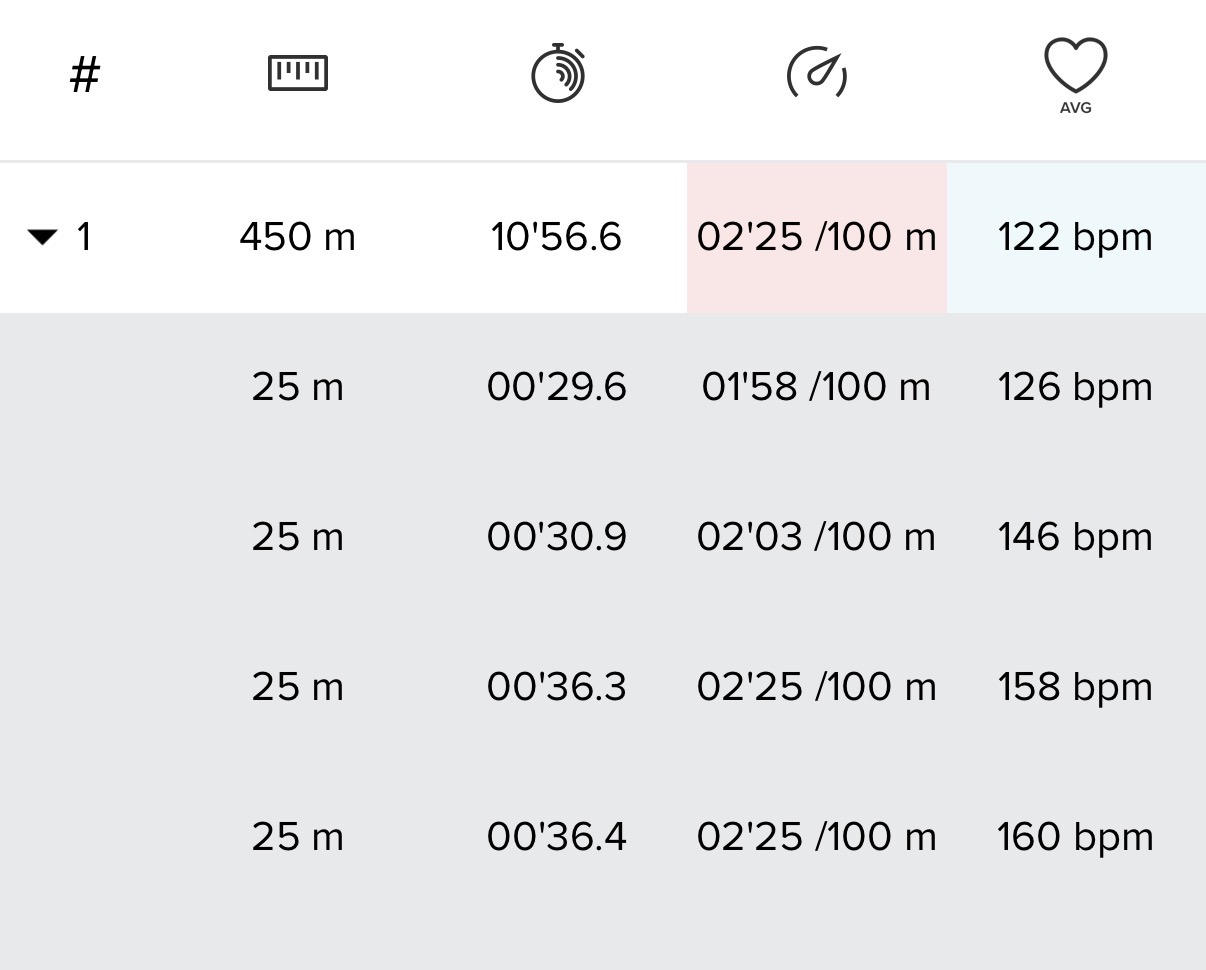Click the 160 bpm heart rate value
Image resolution: width=1206 pixels, height=970 pixels.
click(x=1075, y=837)
